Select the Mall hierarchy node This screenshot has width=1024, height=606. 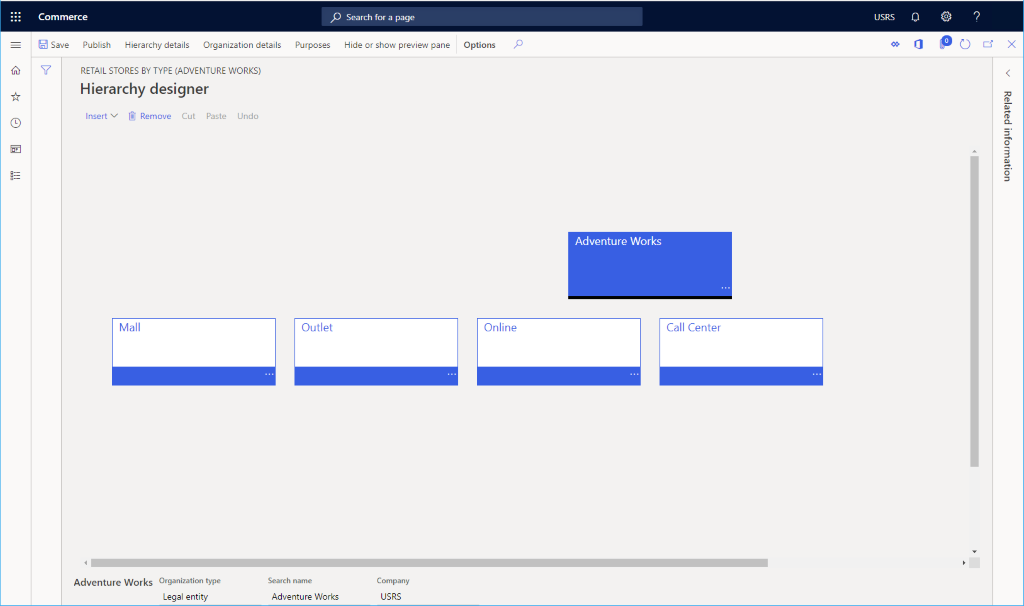click(x=193, y=351)
